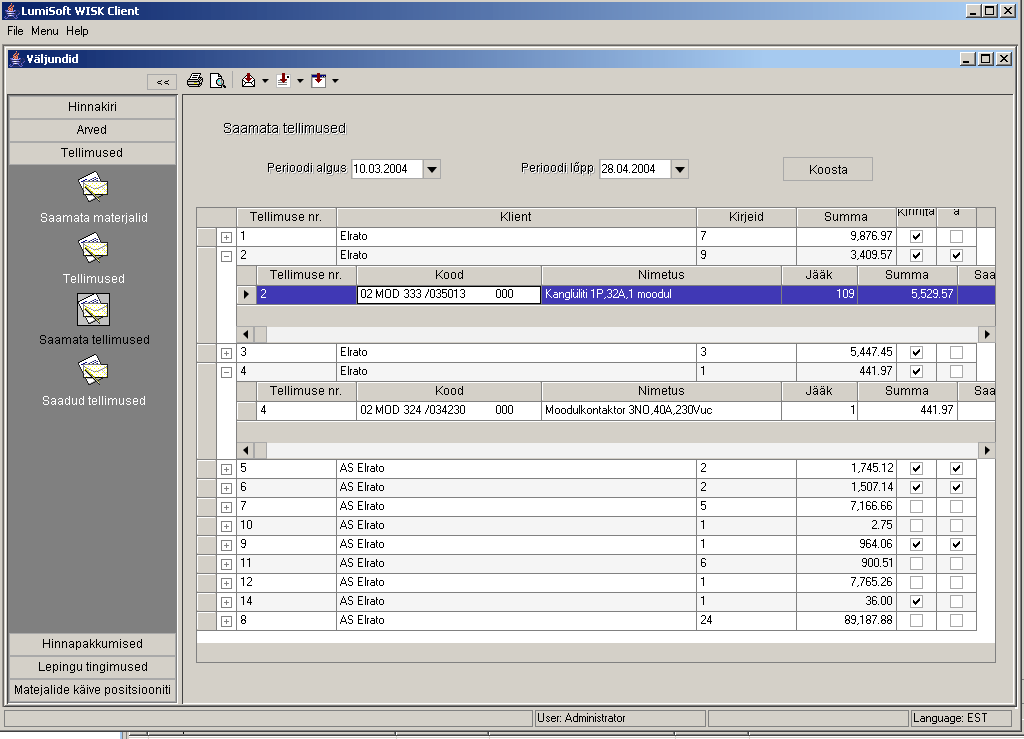Switch to the Hinnakiri sidebar tab
This screenshot has width=1024, height=739.
92,106
